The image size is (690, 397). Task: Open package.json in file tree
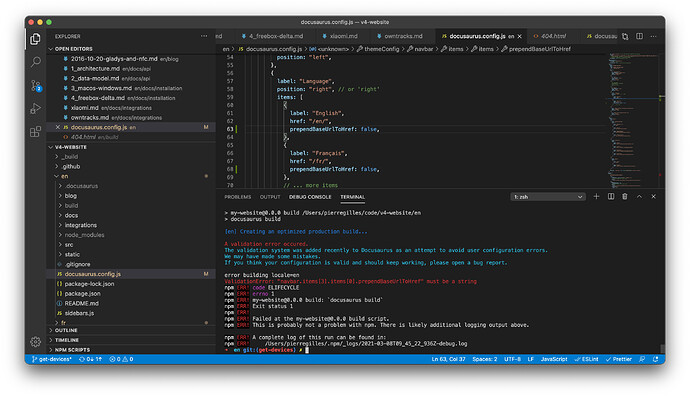click(x=131, y=294)
